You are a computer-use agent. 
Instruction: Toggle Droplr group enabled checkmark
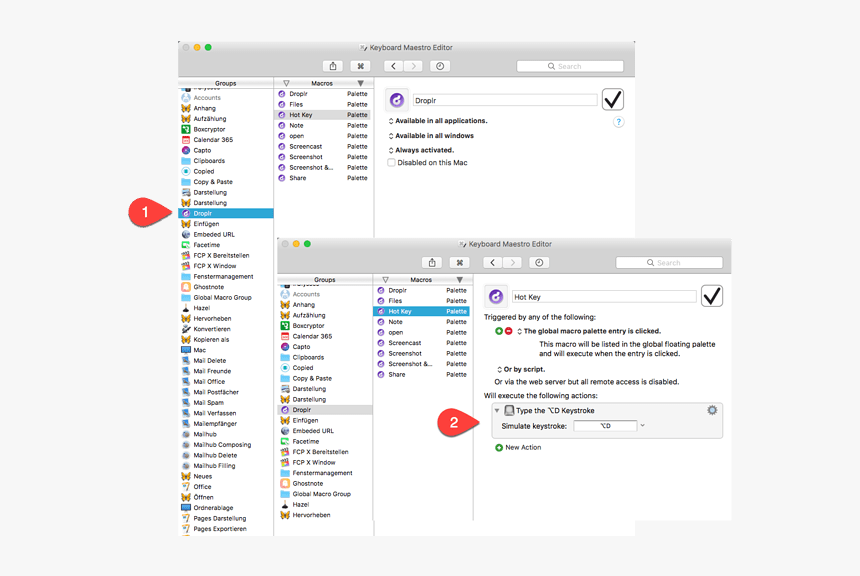[x=613, y=99]
